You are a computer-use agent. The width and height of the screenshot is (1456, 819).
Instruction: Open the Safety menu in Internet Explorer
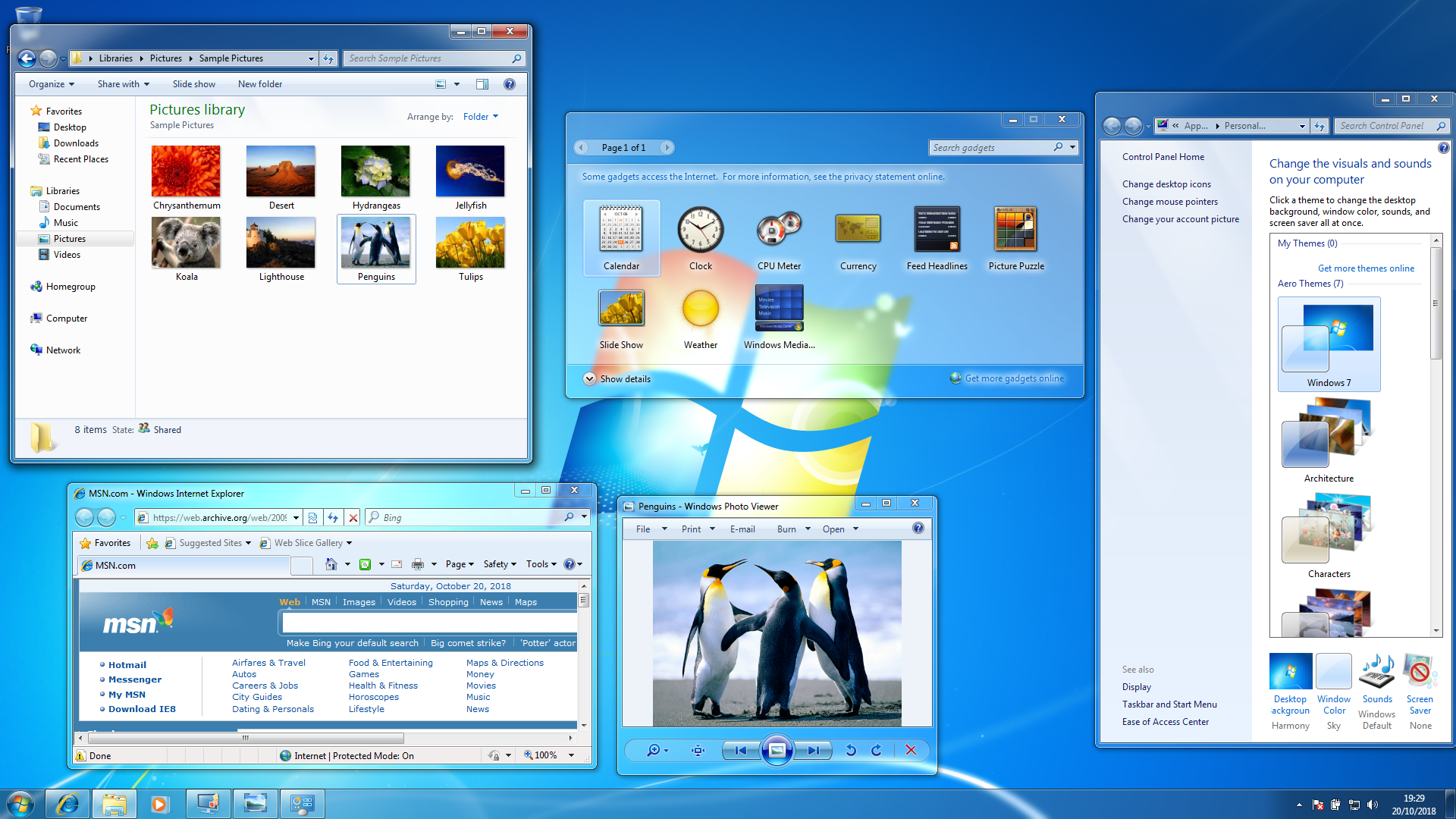(x=499, y=564)
